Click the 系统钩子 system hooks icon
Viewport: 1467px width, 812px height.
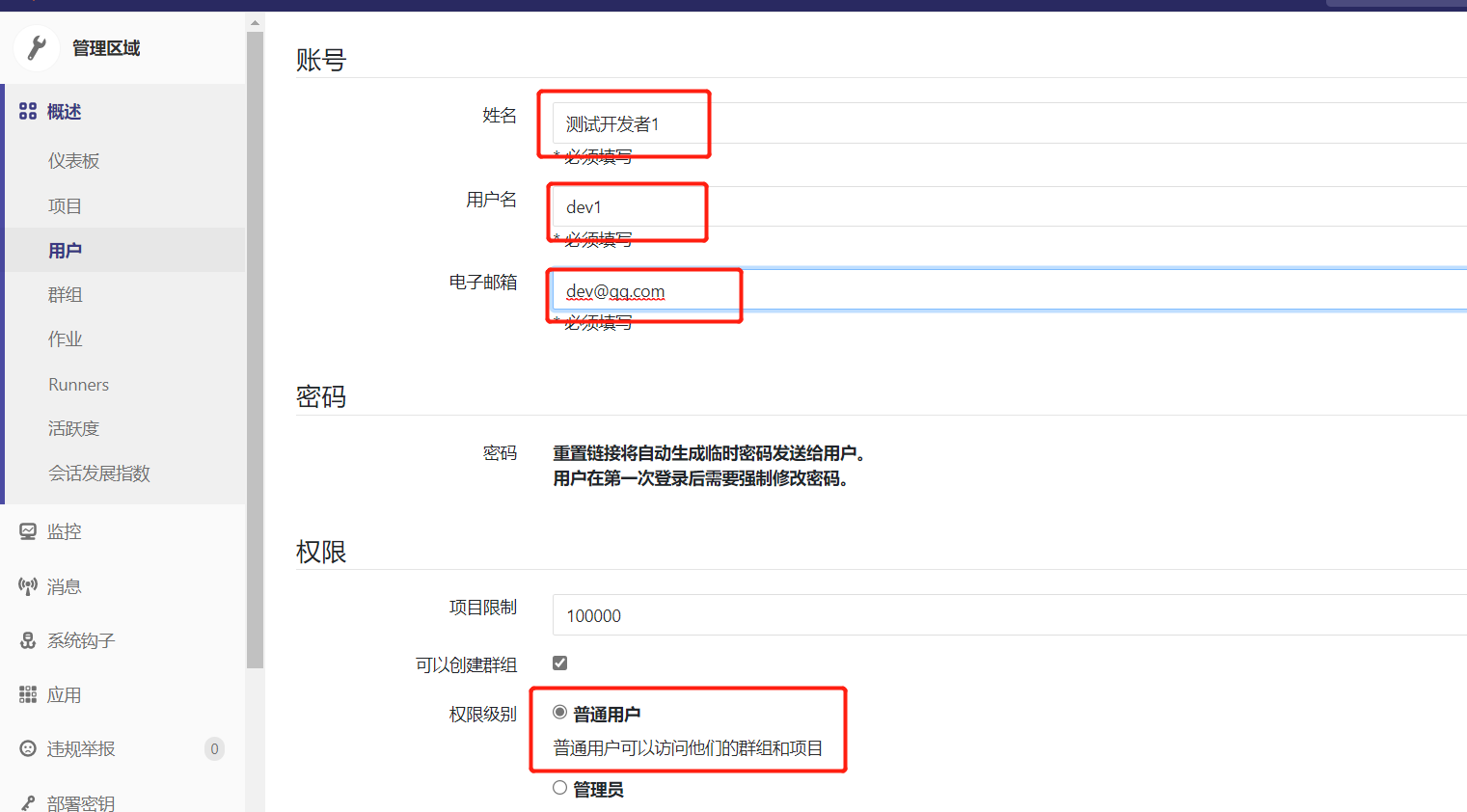click(27, 639)
